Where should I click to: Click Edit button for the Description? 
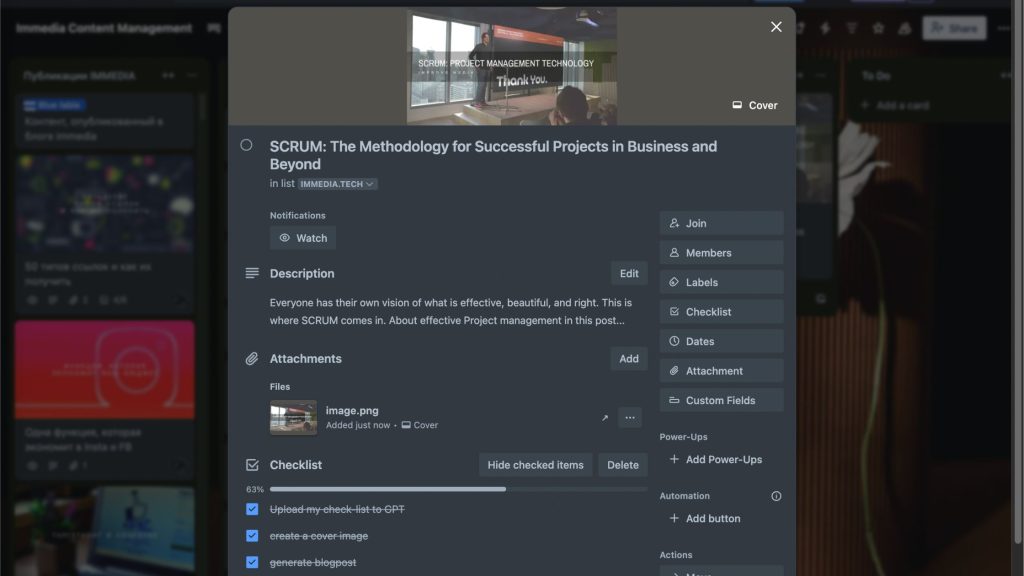point(629,273)
